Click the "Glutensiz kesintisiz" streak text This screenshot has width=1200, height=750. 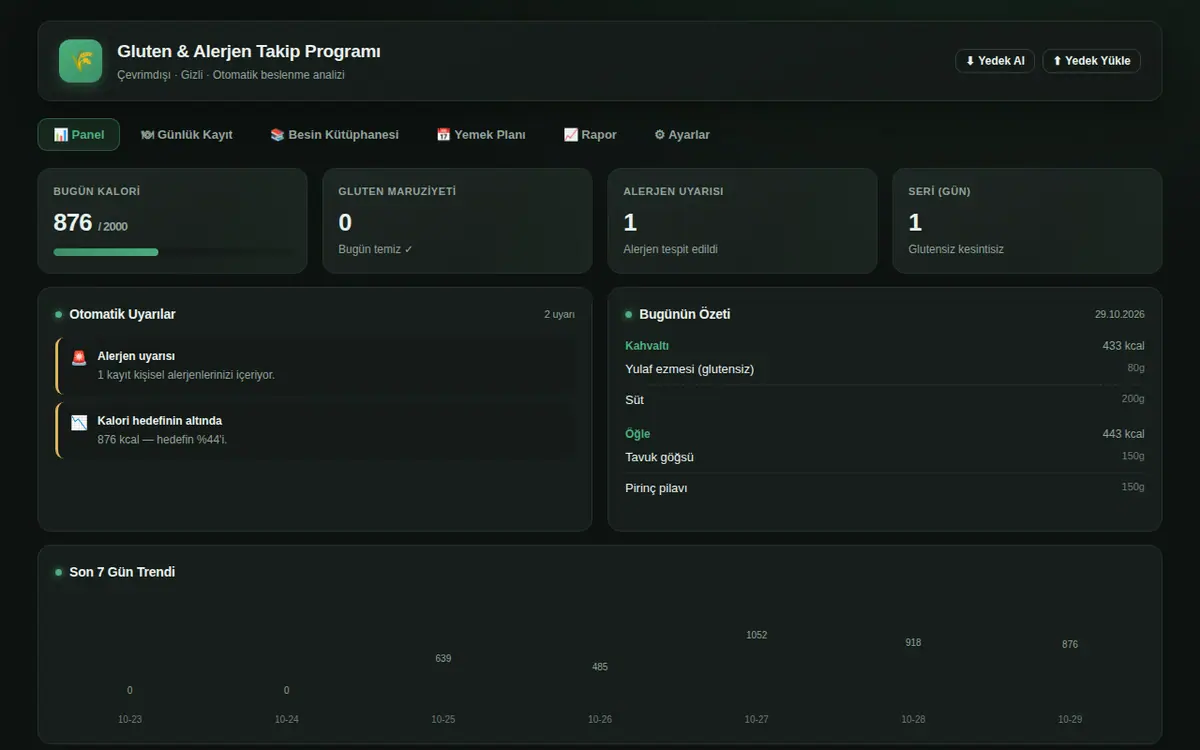click(956, 249)
